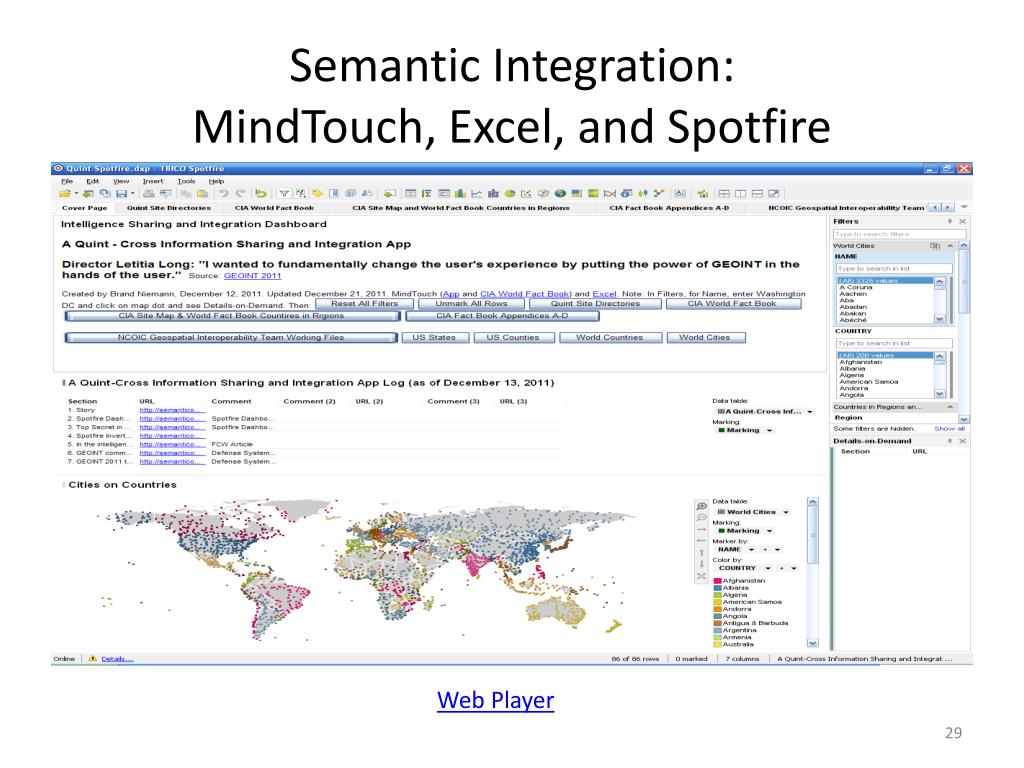
Task: Click the Unmark All Rows button
Action: point(471,304)
